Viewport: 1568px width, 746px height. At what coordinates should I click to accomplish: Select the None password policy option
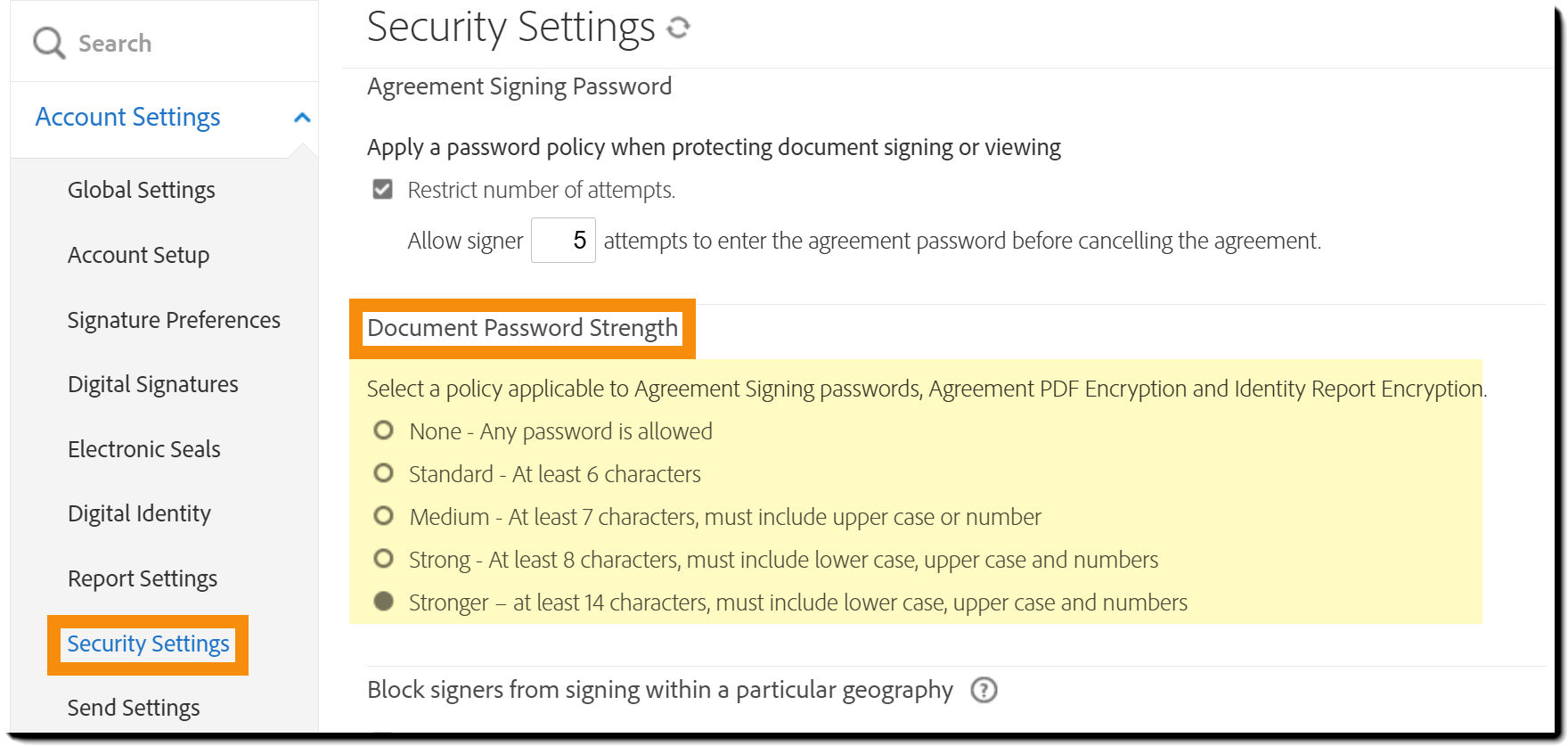(x=383, y=430)
